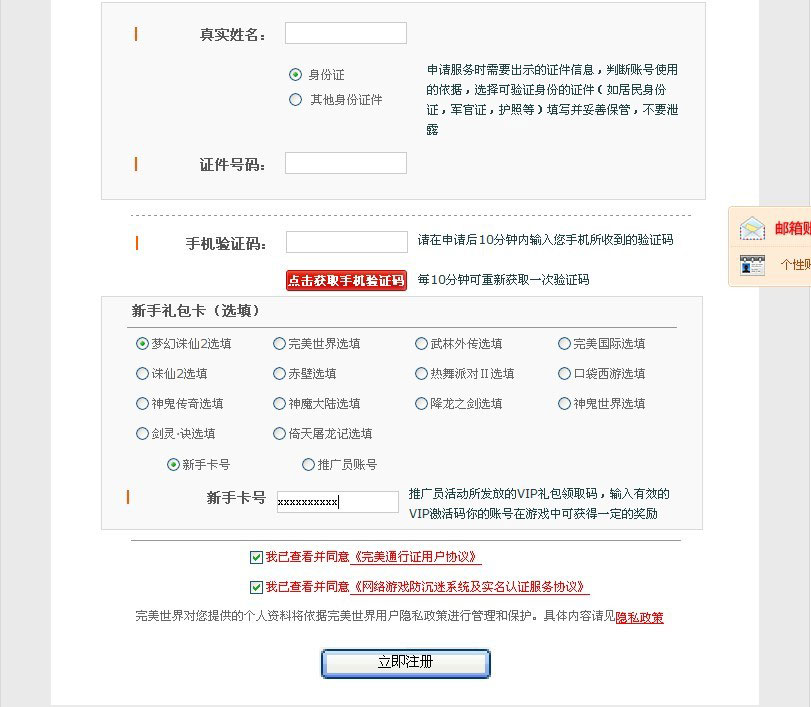Click the 证件号码 input field
811x707 pixels.
tap(346, 163)
